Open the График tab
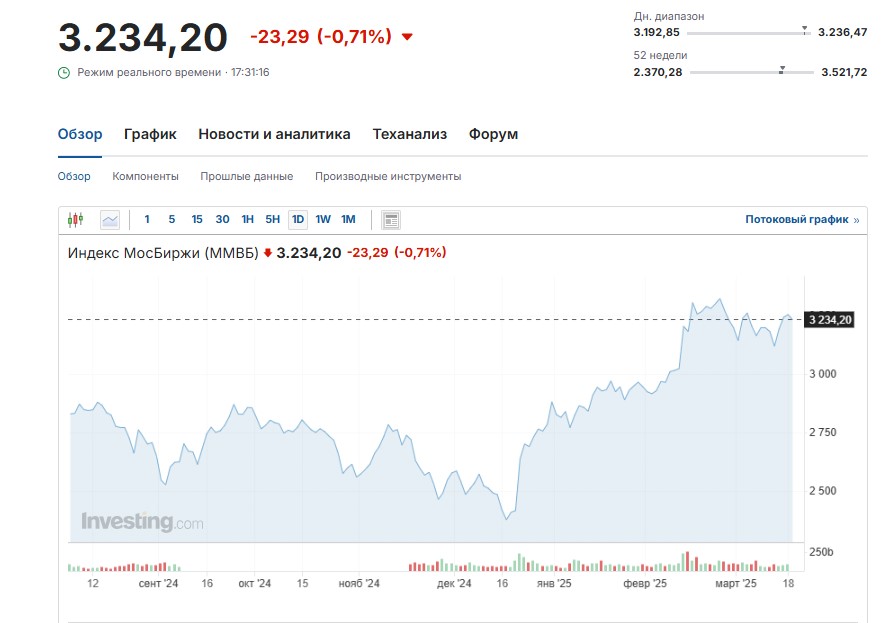The height and width of the screenshot is (623, 893). (x=150, y=134)
